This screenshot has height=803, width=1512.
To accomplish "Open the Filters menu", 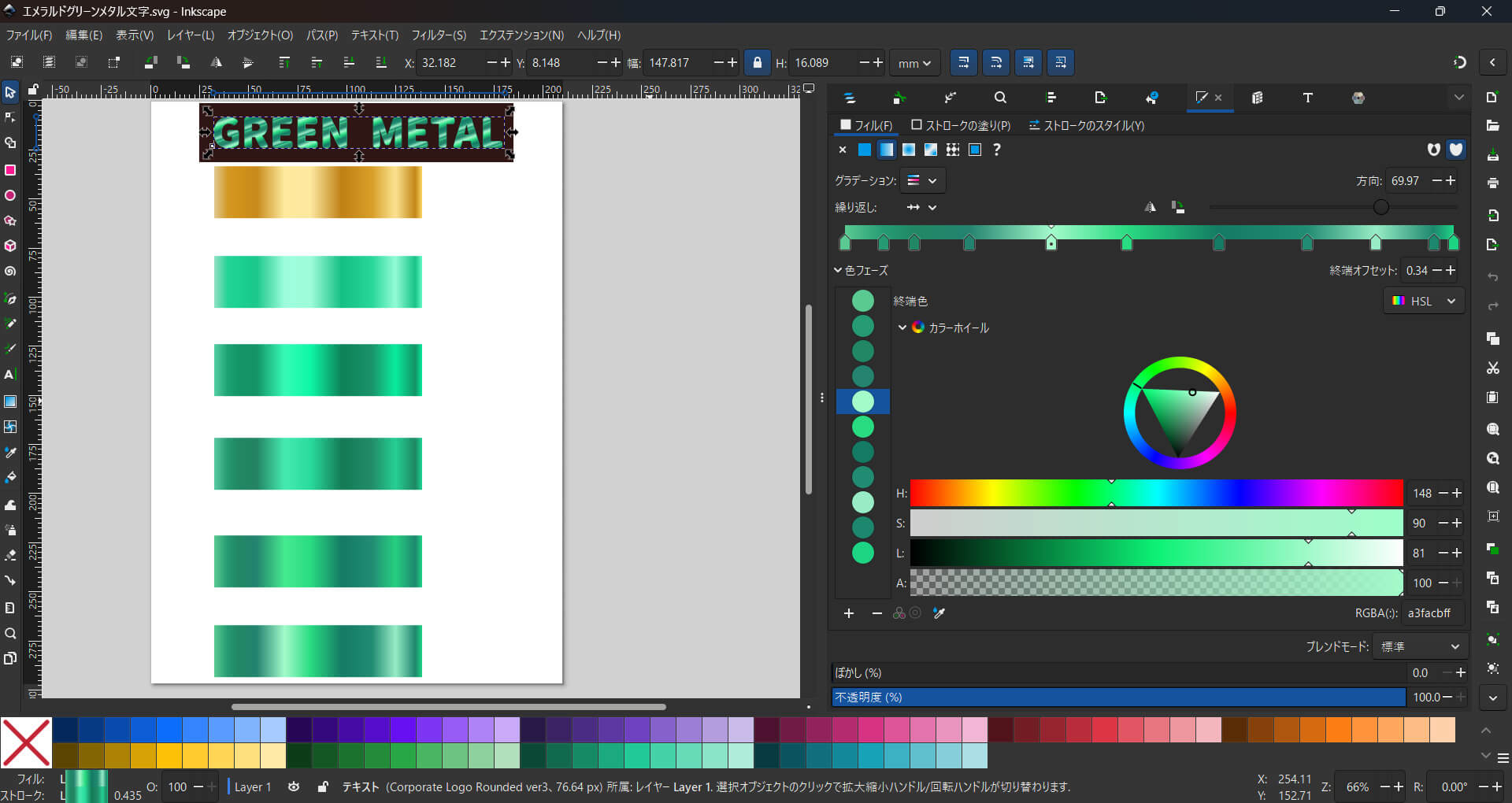I will pyautogui.click(x=439, y=35).
